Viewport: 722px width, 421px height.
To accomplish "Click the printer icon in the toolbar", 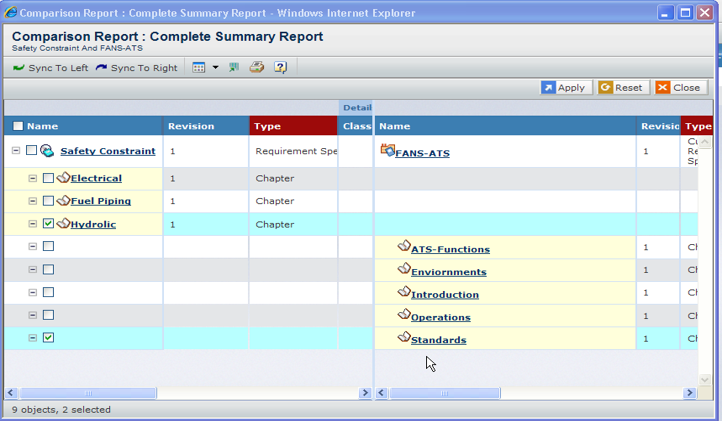I will tap(257, 68).
